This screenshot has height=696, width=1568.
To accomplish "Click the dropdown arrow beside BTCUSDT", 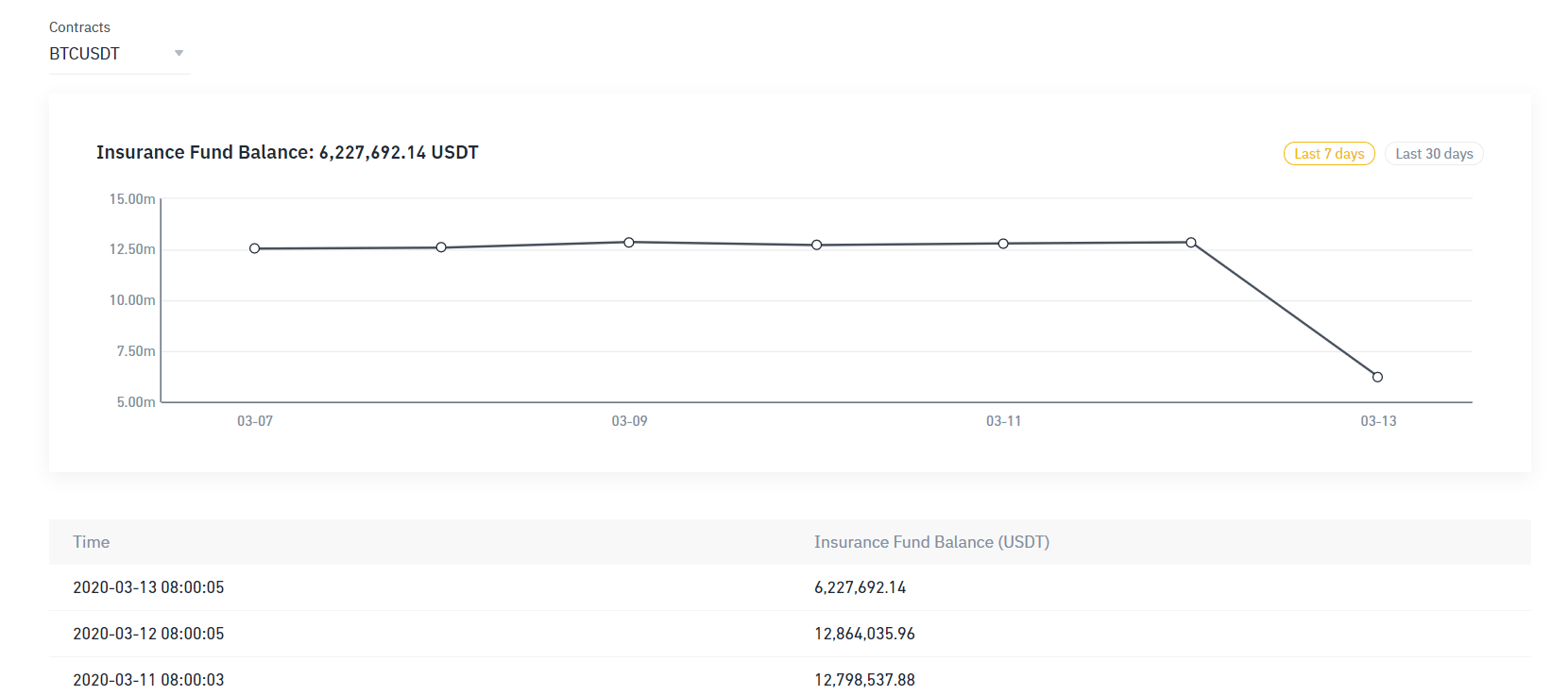I will click(x=179, y=54).
